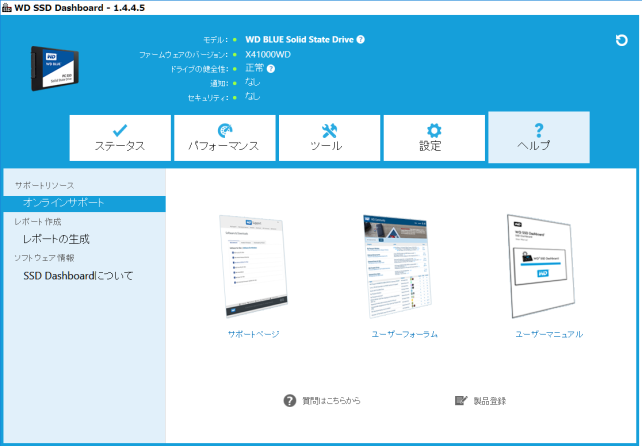642x446 pixels.
Task: Open SSD Dashboardについて in the sidebar
Action: (78, 276)
